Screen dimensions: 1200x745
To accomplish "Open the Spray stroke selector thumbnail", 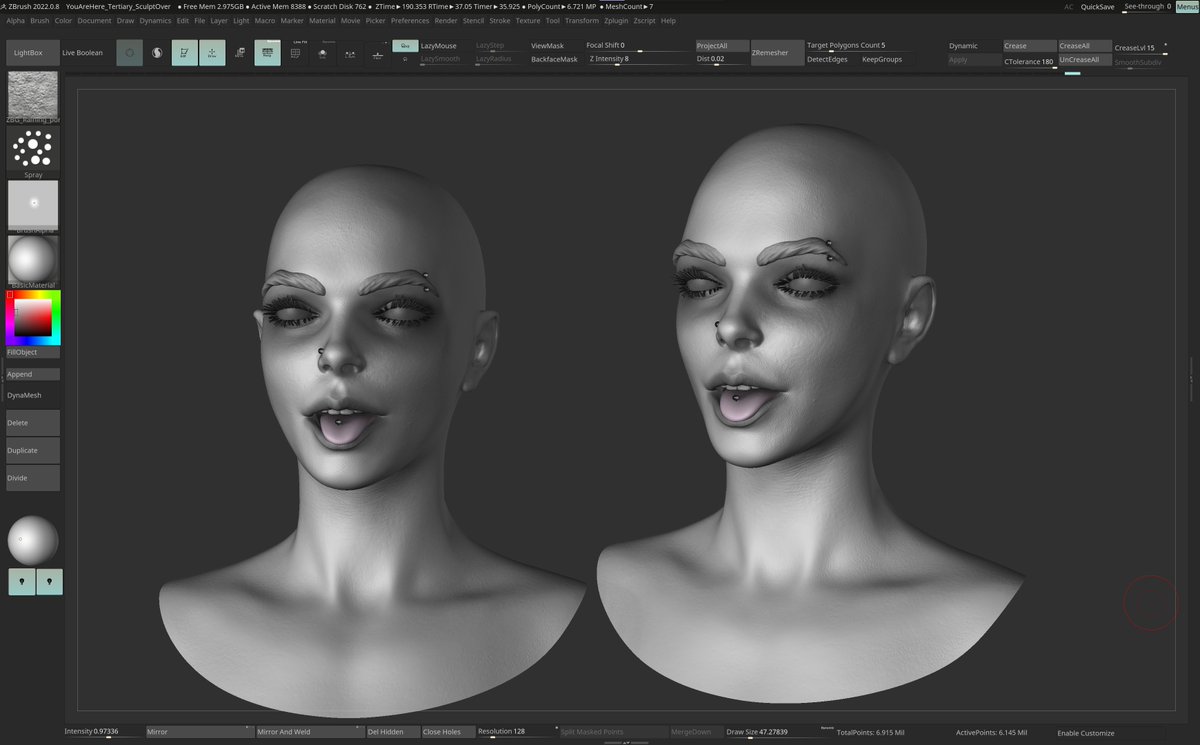I will [32, 148].
